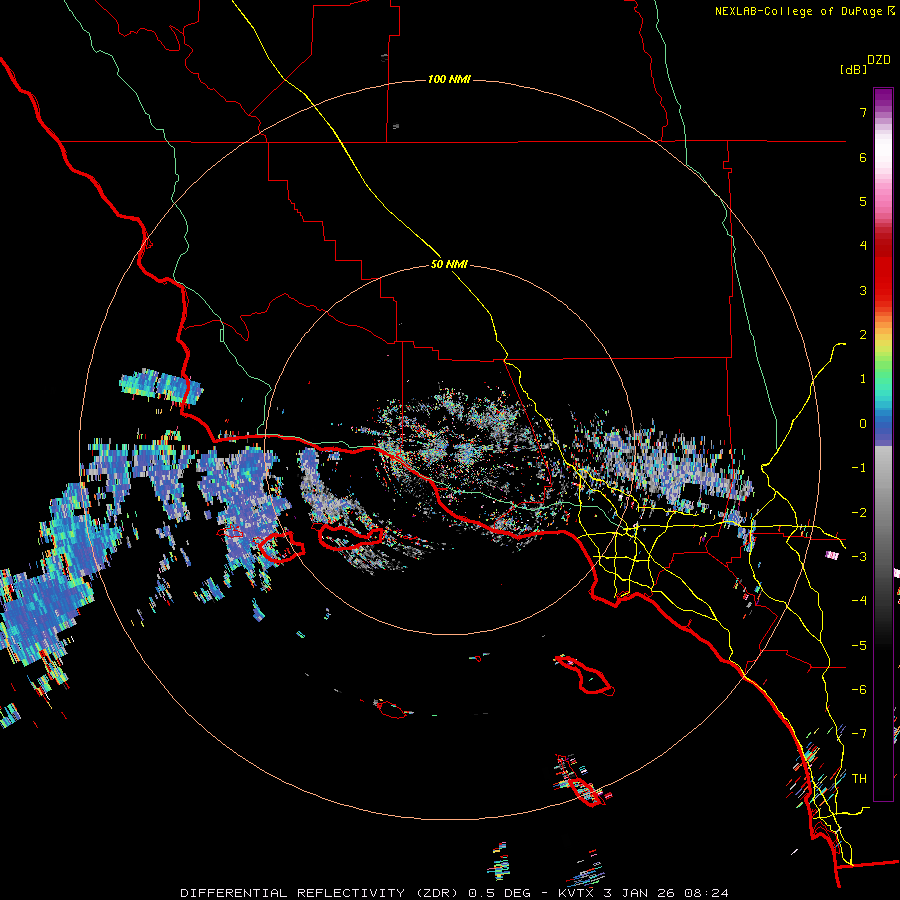Click the green band of the color bar
The height and width of the screenshot is (900, 900).
click(883, 367)
